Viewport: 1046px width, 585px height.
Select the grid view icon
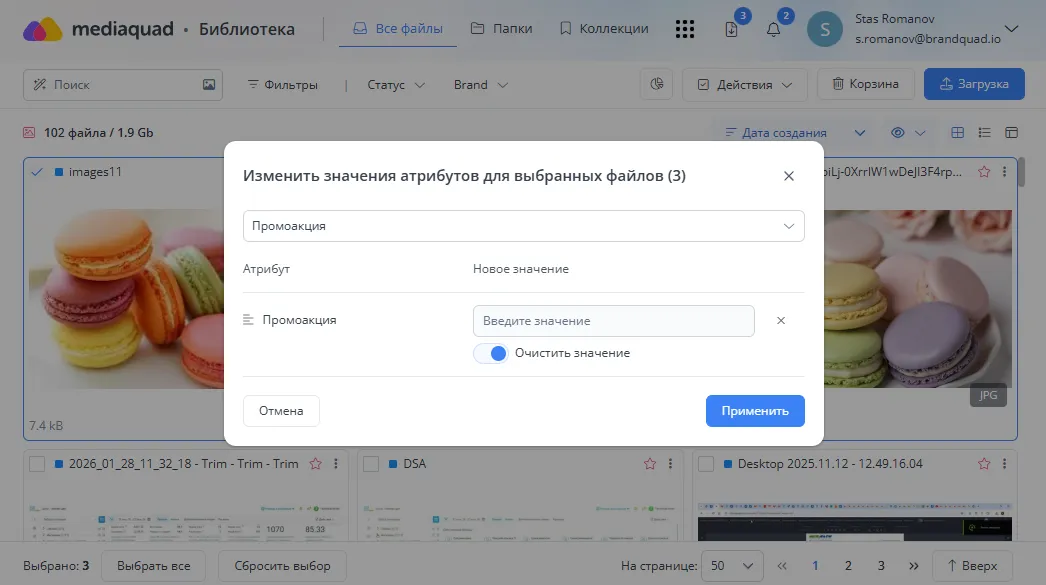tap(959, 132)
